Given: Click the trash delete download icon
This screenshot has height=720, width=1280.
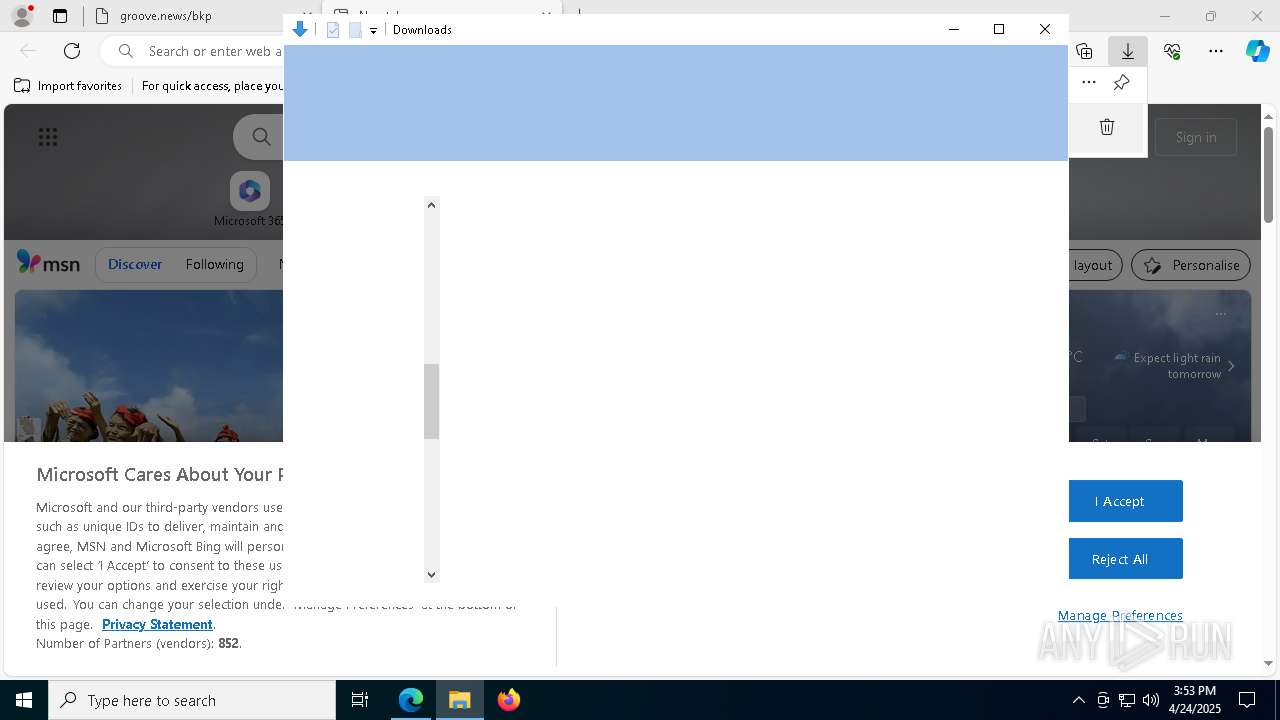Looking at the screenshot, I should coord(1107,127).
